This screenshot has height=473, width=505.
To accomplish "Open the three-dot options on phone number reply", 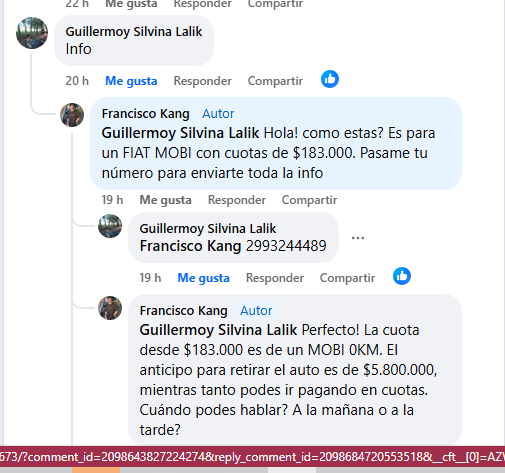I will pos(358,238).
